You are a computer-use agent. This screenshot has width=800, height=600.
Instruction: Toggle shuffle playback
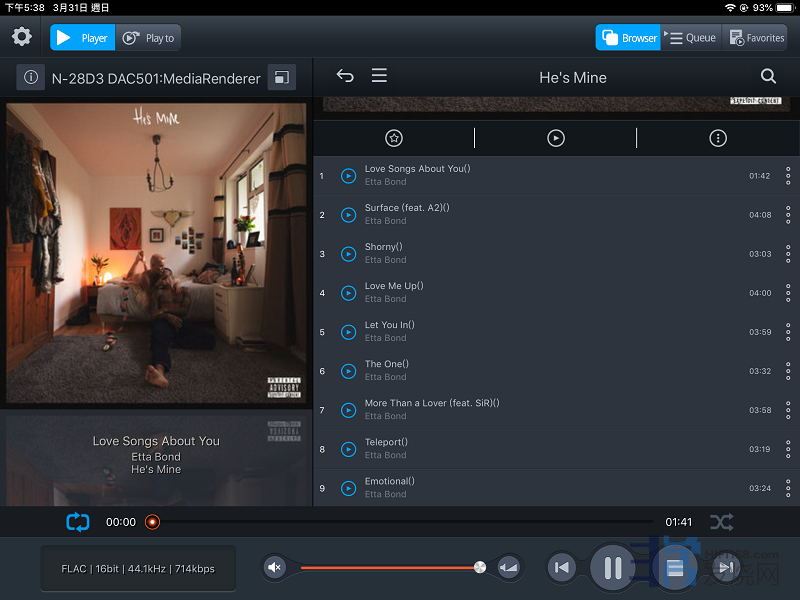tap(721, 522)
